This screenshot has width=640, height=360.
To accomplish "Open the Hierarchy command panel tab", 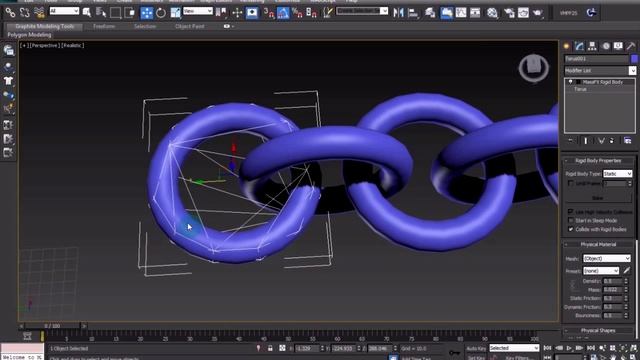I will tap(592, 46).
